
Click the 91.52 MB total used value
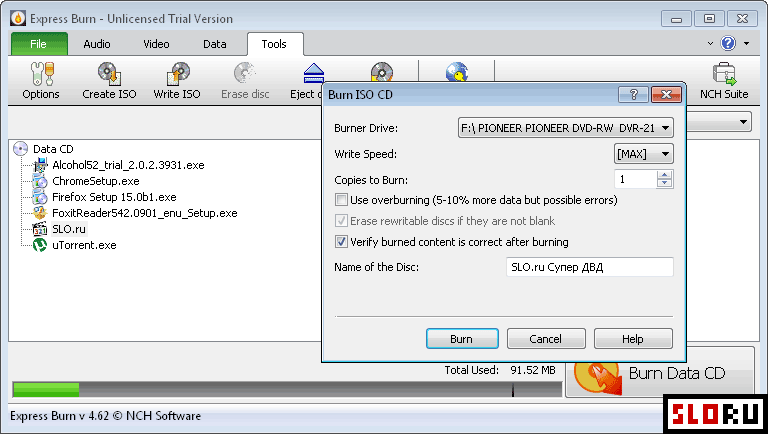click(533, 370)
